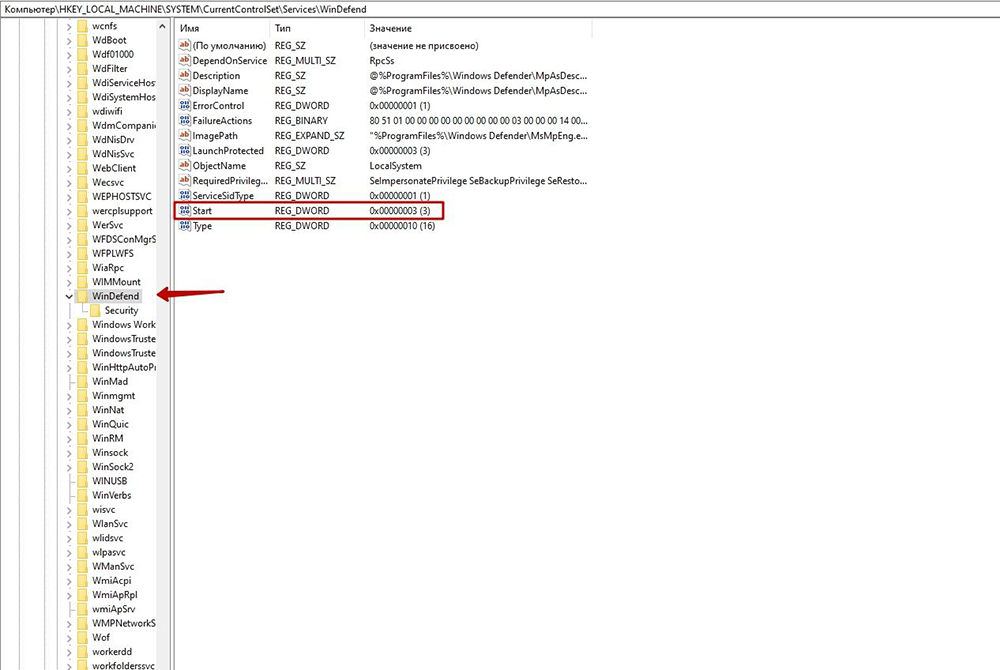This screenshot has height=670, width=1000.
Task: Click the LaunchProtected value icon
Action: pyautogui.click(x=184, y=151)
